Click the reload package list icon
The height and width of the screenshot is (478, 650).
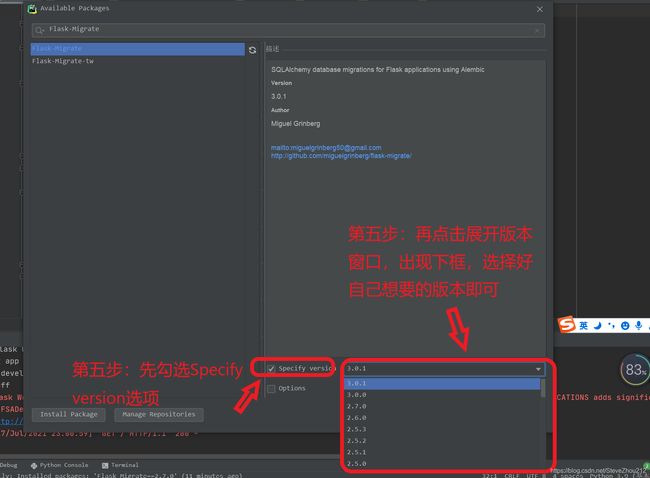tap(252, 50)
